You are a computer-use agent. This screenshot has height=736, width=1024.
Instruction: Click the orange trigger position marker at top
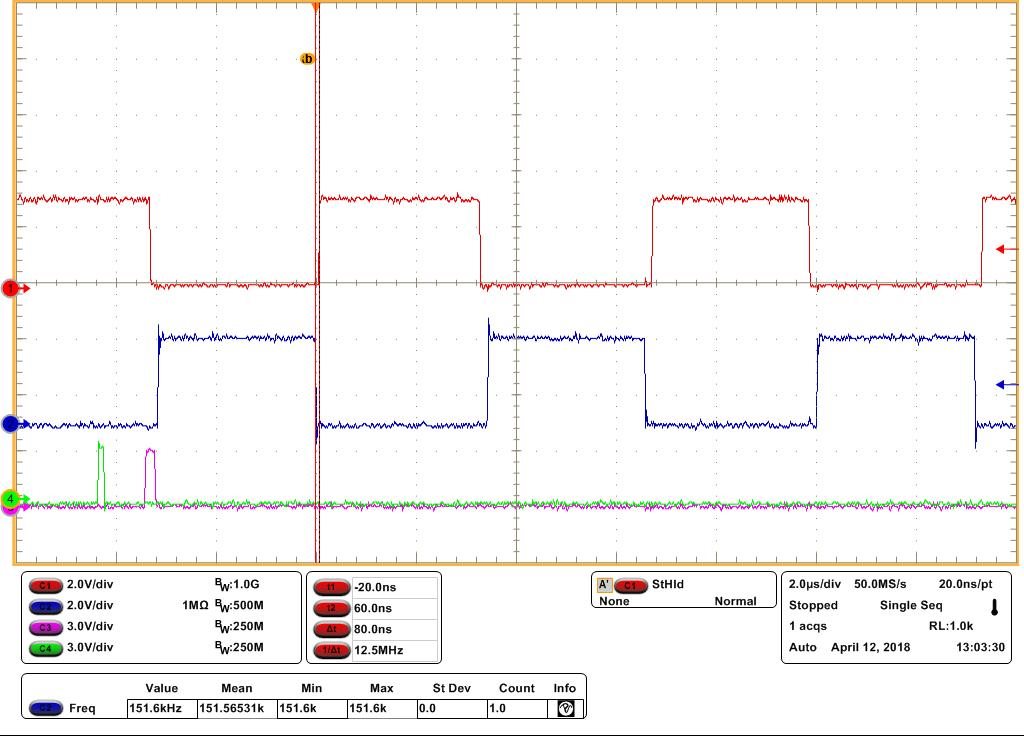coord(316,7)
